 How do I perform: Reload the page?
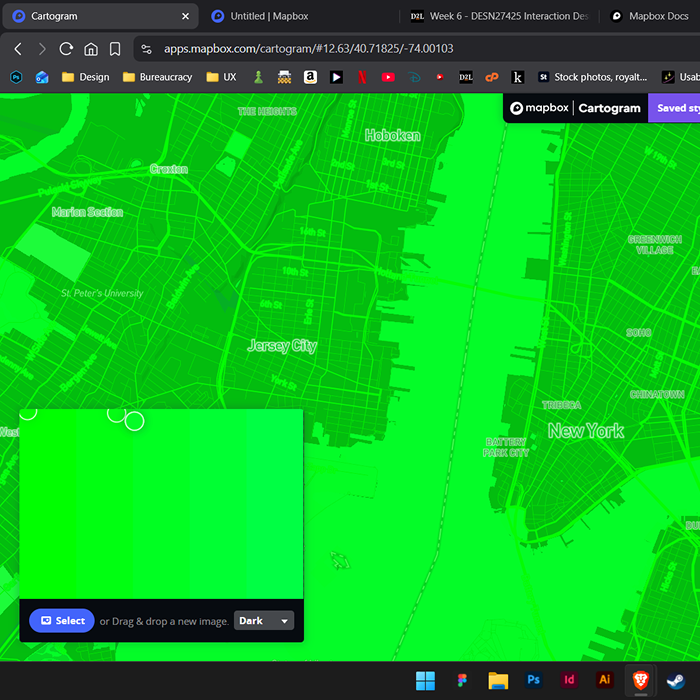click(x=66, y=49)
